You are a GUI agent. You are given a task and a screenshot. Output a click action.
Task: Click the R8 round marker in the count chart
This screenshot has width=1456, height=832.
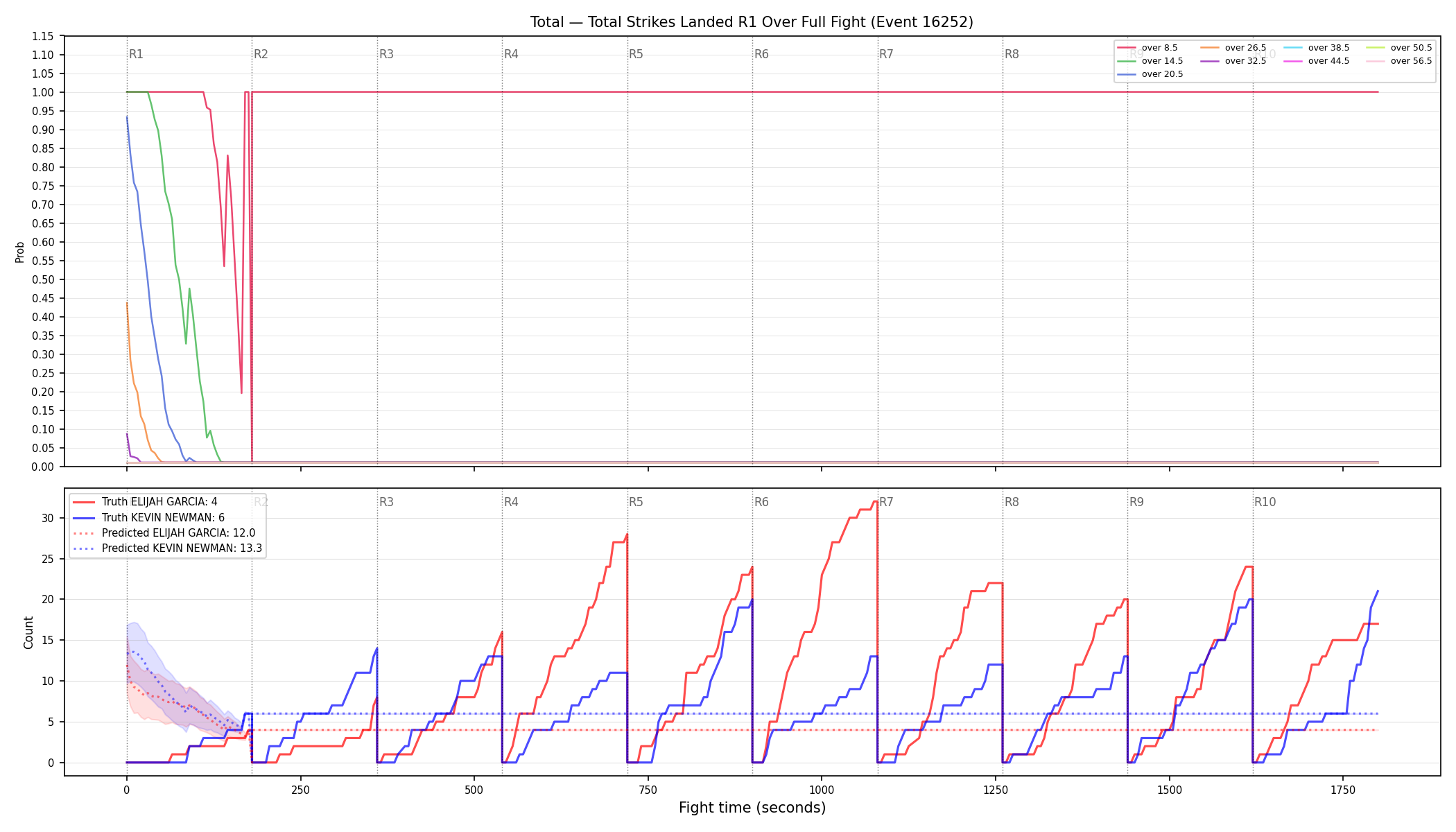click(1012, 502)
